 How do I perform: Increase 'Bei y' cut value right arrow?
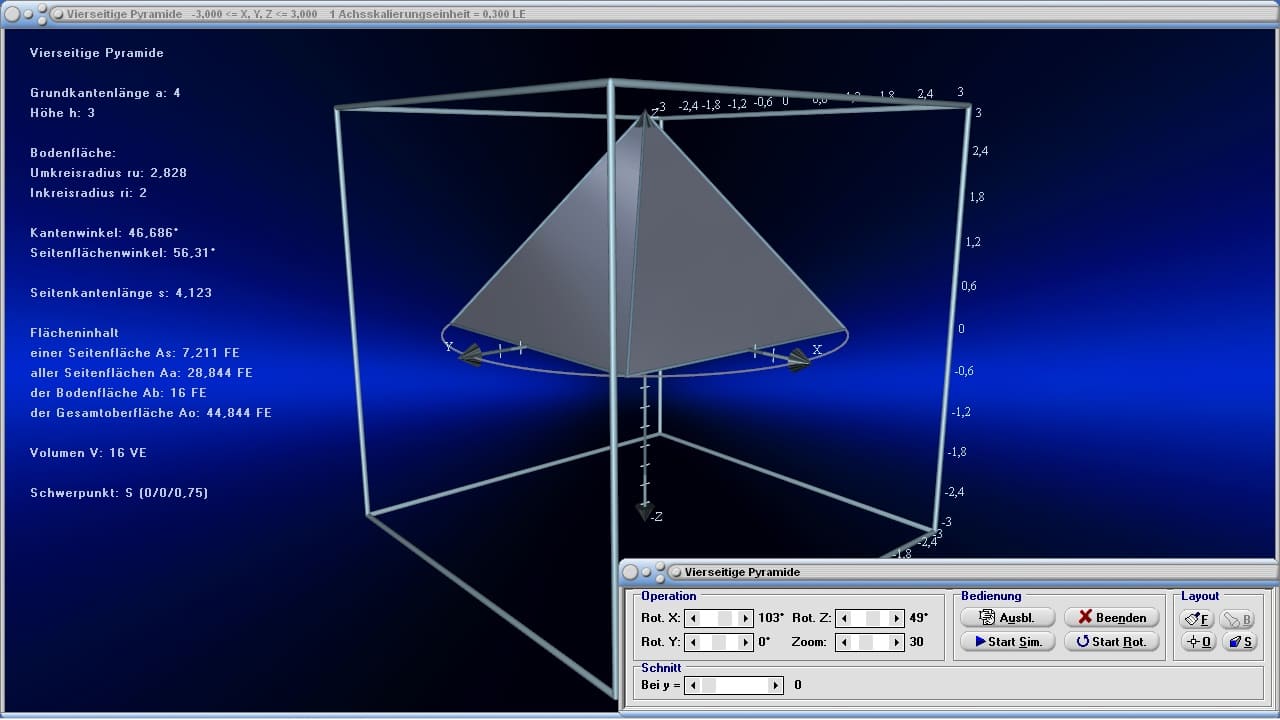[776, 686]
